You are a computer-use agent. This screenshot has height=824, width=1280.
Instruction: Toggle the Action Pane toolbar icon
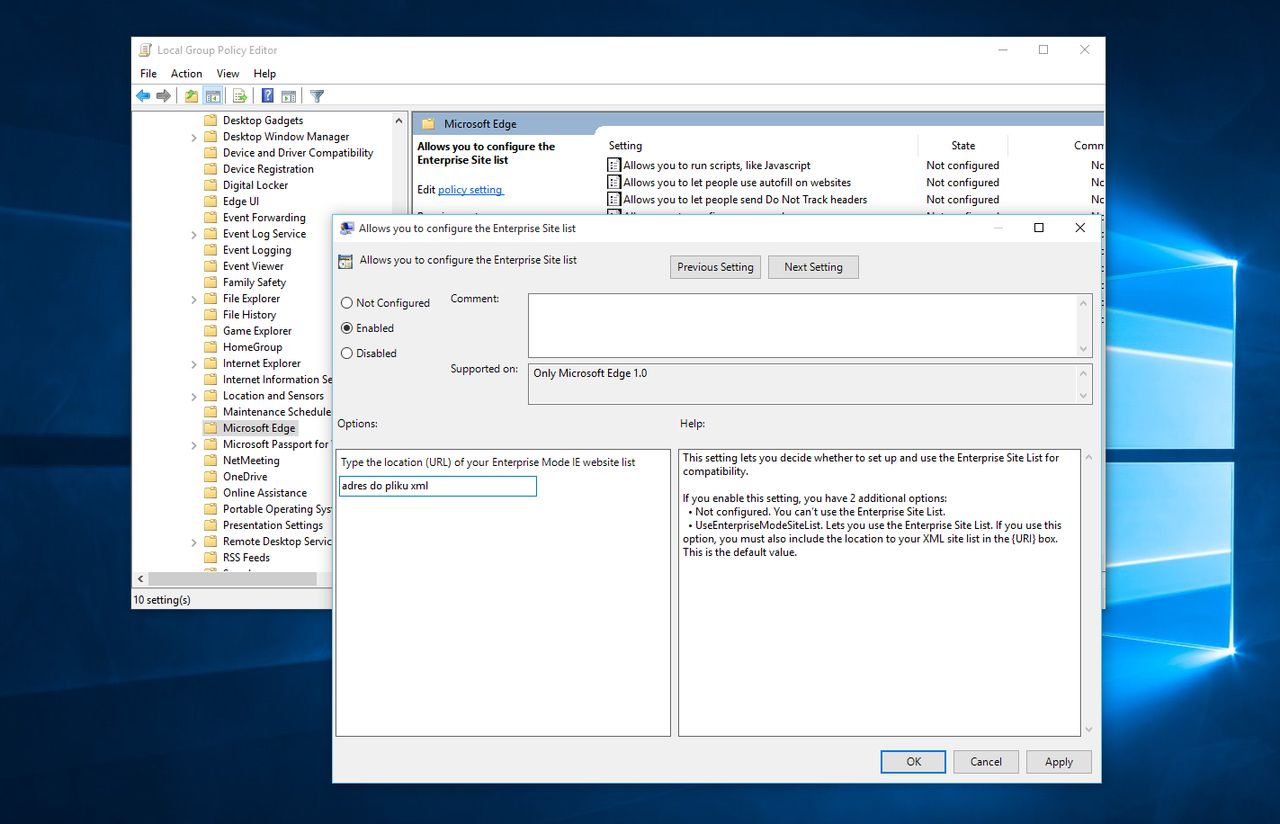288,96
